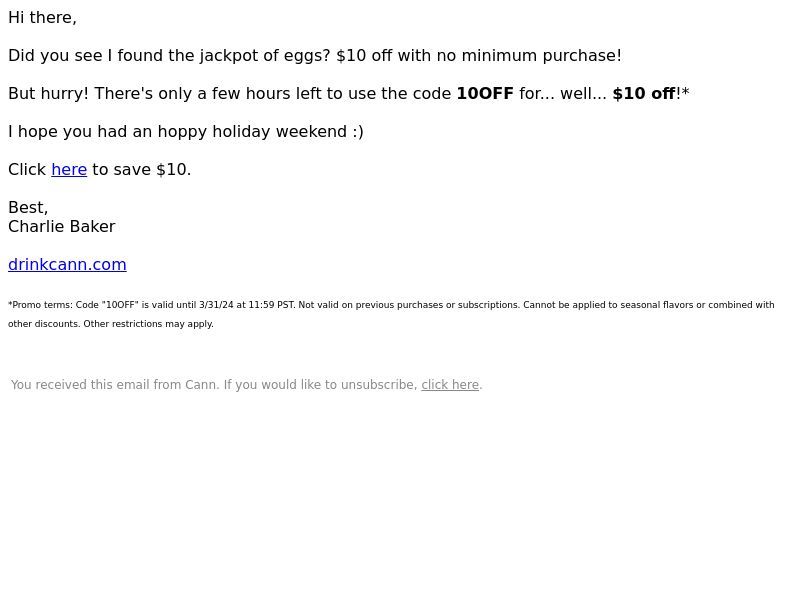Click the quoted "10OFF" in promo terms
The image size is (800, 600).
(x=120, y=305)
